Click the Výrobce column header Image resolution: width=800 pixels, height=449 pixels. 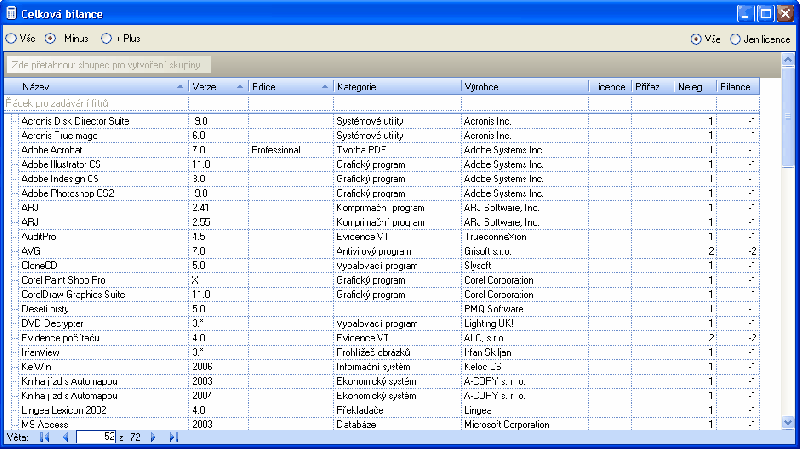(x=525, y=87)
